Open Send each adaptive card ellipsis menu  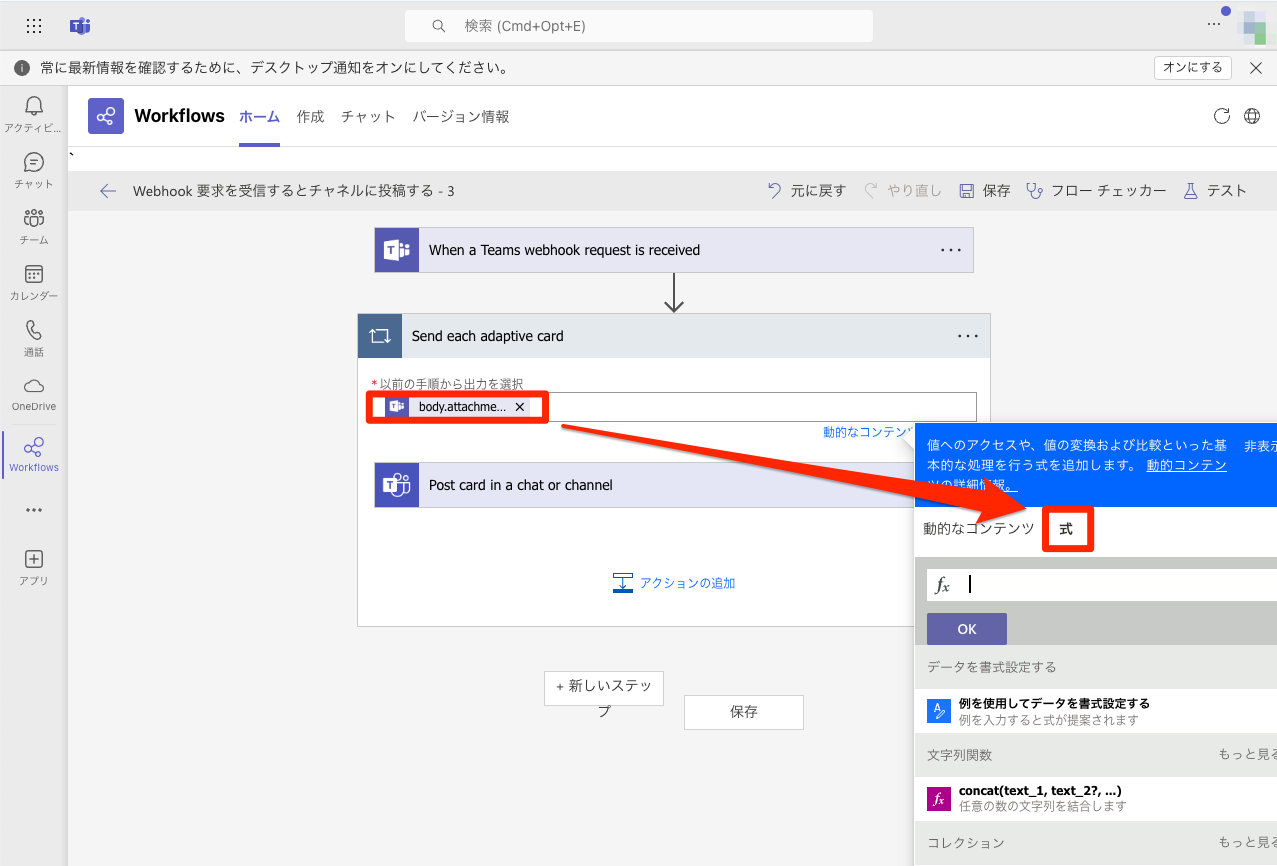point(968,336)
